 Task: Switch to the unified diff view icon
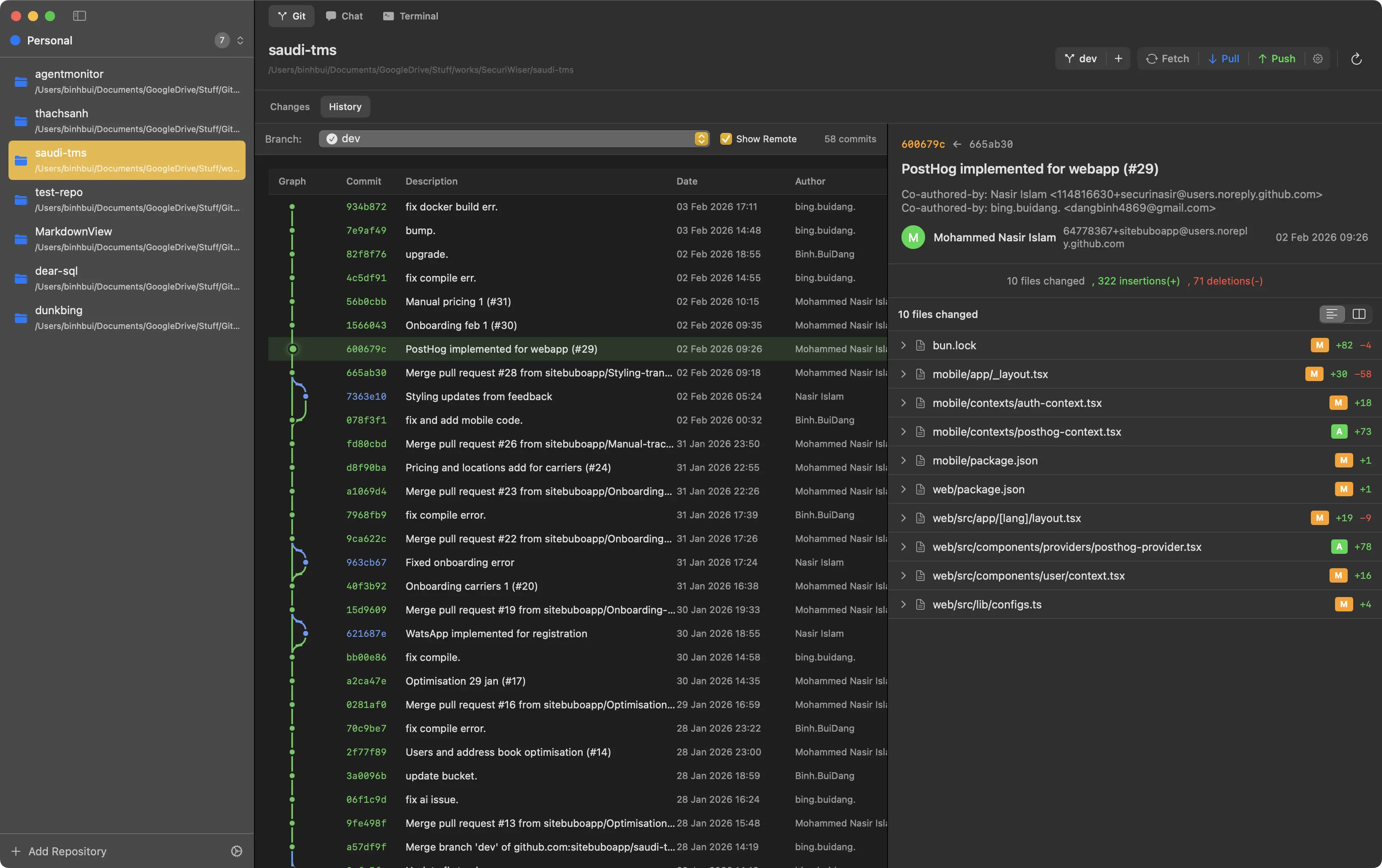[1332, 314]
